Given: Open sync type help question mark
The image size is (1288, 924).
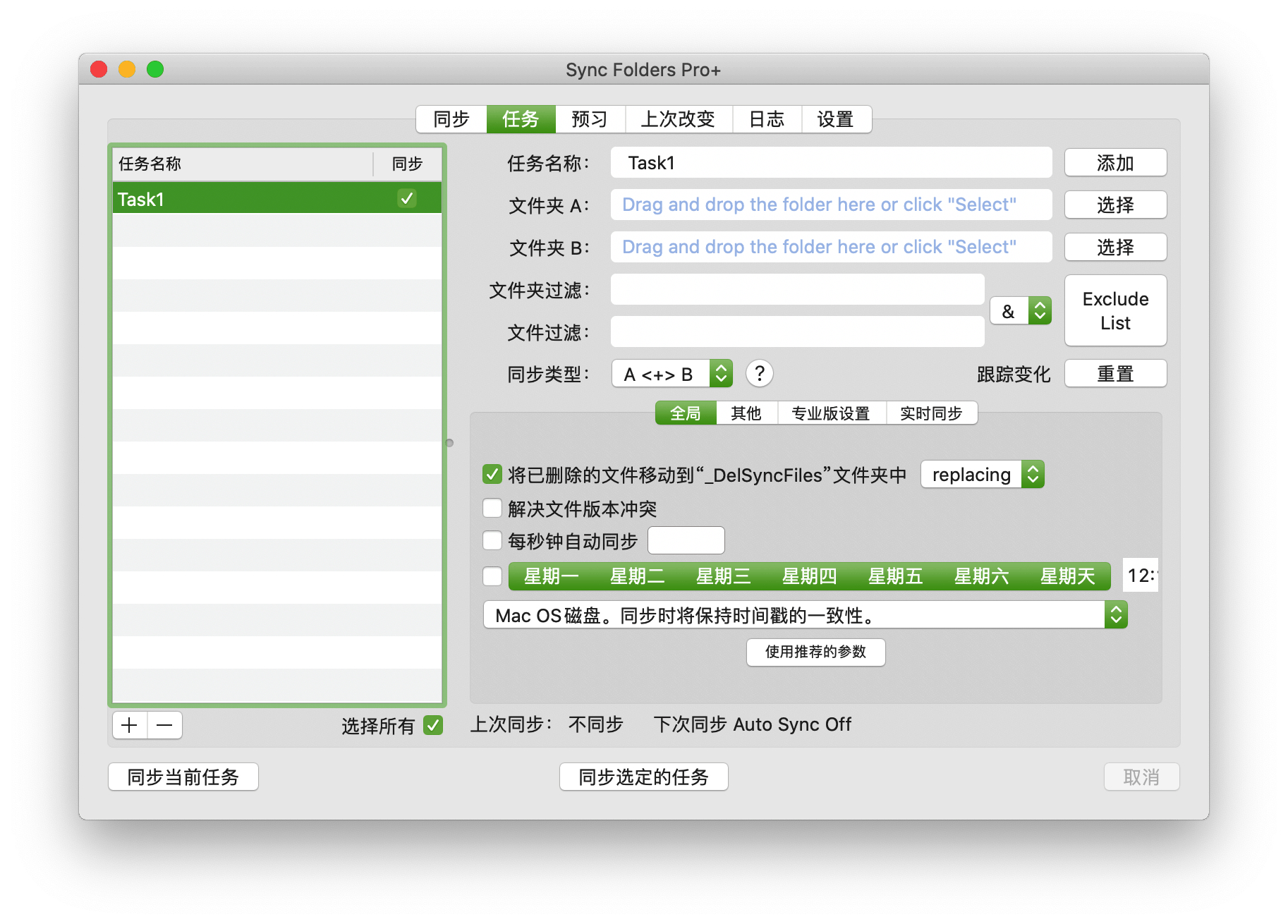Looking at the screenshot, I should tap(759, 374).
